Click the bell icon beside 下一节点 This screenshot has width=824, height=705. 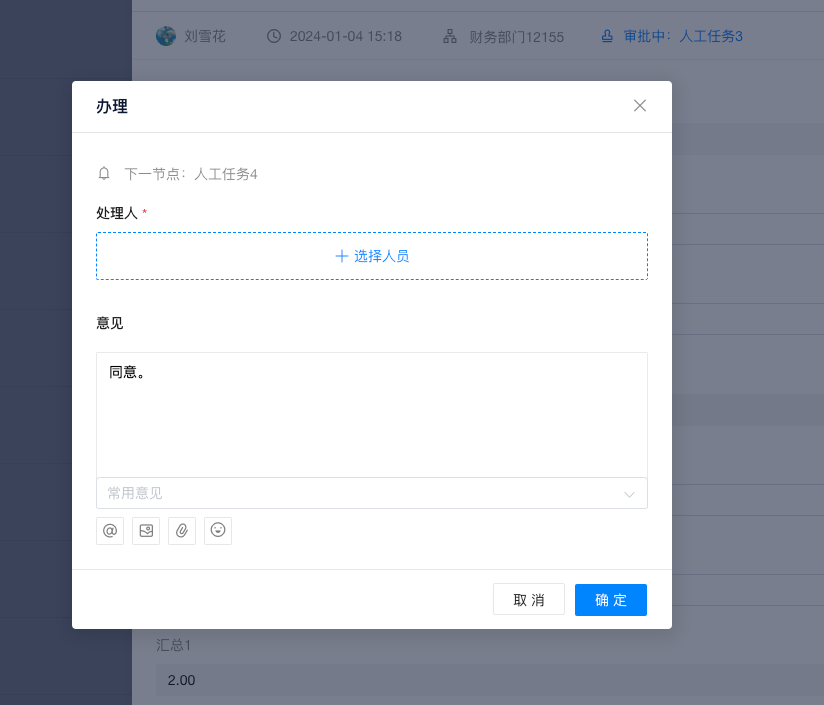pos(104,174)
